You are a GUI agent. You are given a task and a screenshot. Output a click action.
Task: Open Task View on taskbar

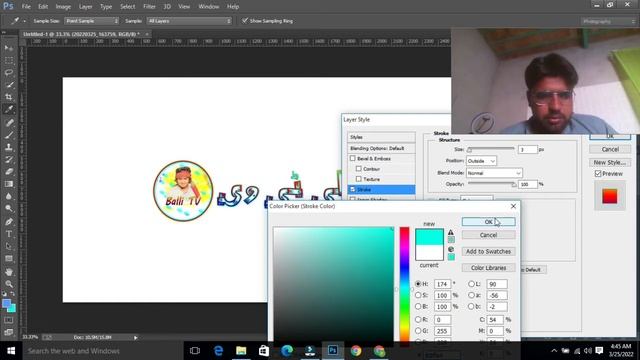(x=195, y=351)
